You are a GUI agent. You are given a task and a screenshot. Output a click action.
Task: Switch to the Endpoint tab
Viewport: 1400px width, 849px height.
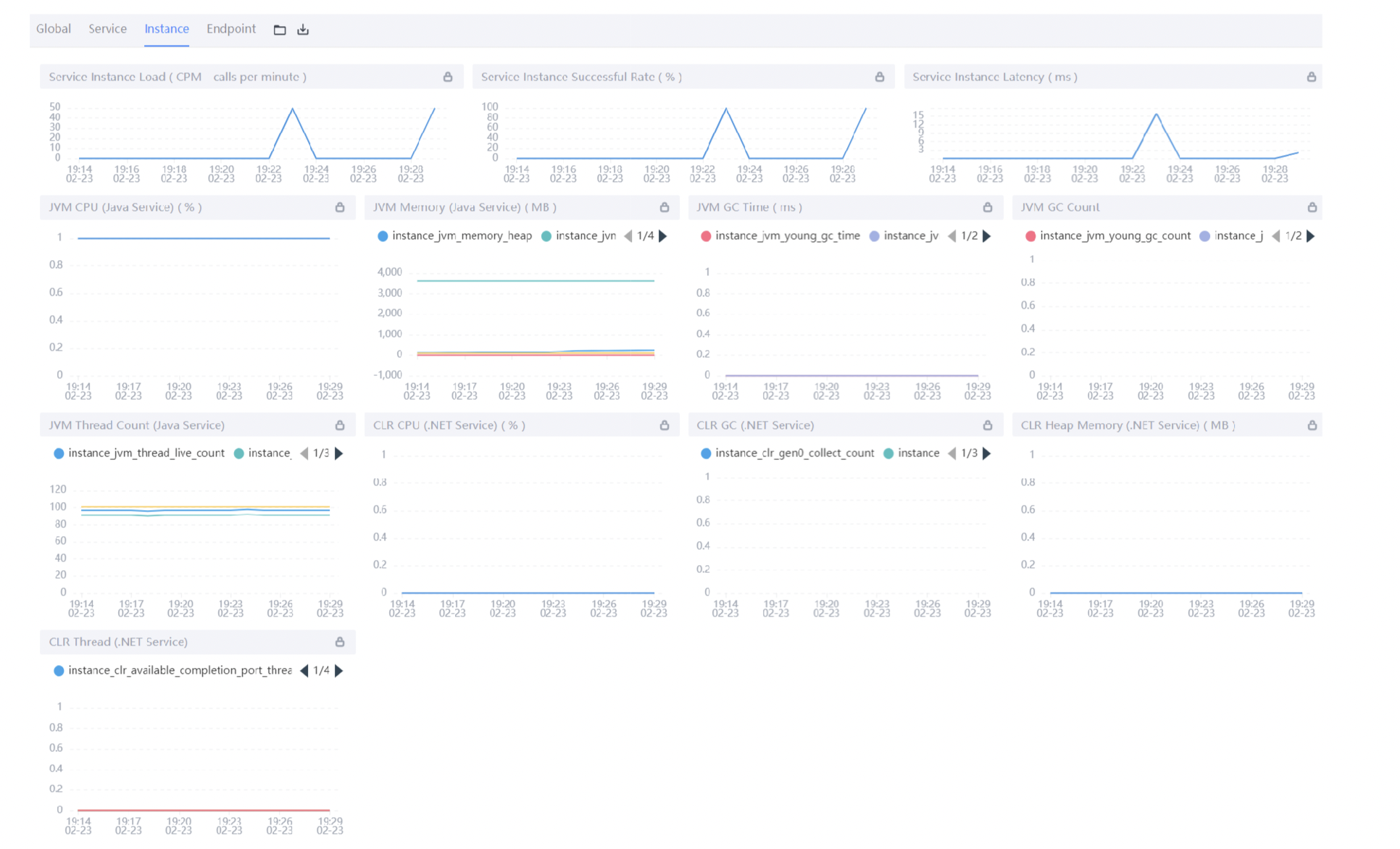[x=231, y=29]
